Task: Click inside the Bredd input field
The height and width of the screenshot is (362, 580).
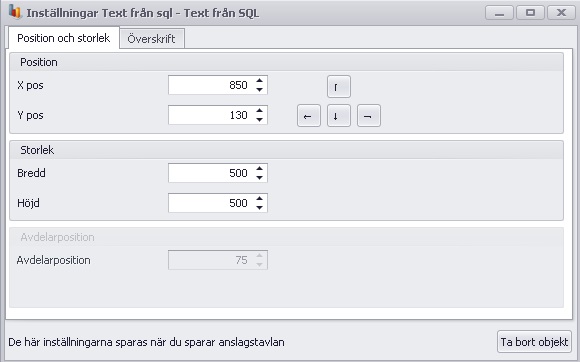Action: [x=212, y=173]
